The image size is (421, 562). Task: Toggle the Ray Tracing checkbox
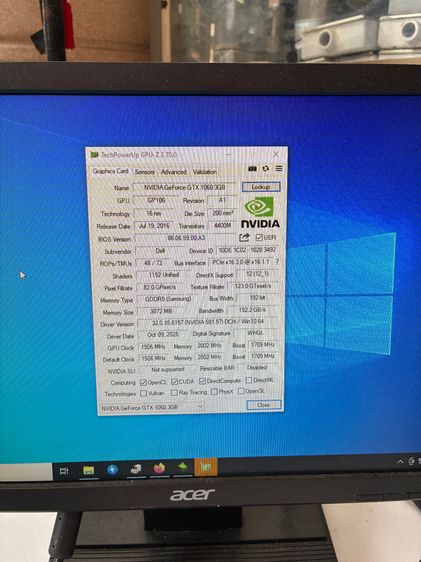[x=174, y=392]
